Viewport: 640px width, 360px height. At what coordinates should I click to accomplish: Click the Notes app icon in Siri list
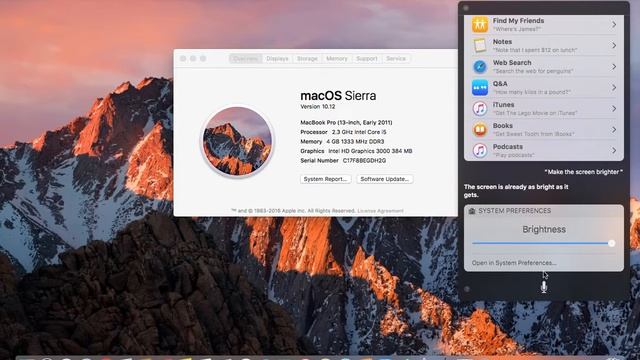pyautogui.click(x=480, y=45)
